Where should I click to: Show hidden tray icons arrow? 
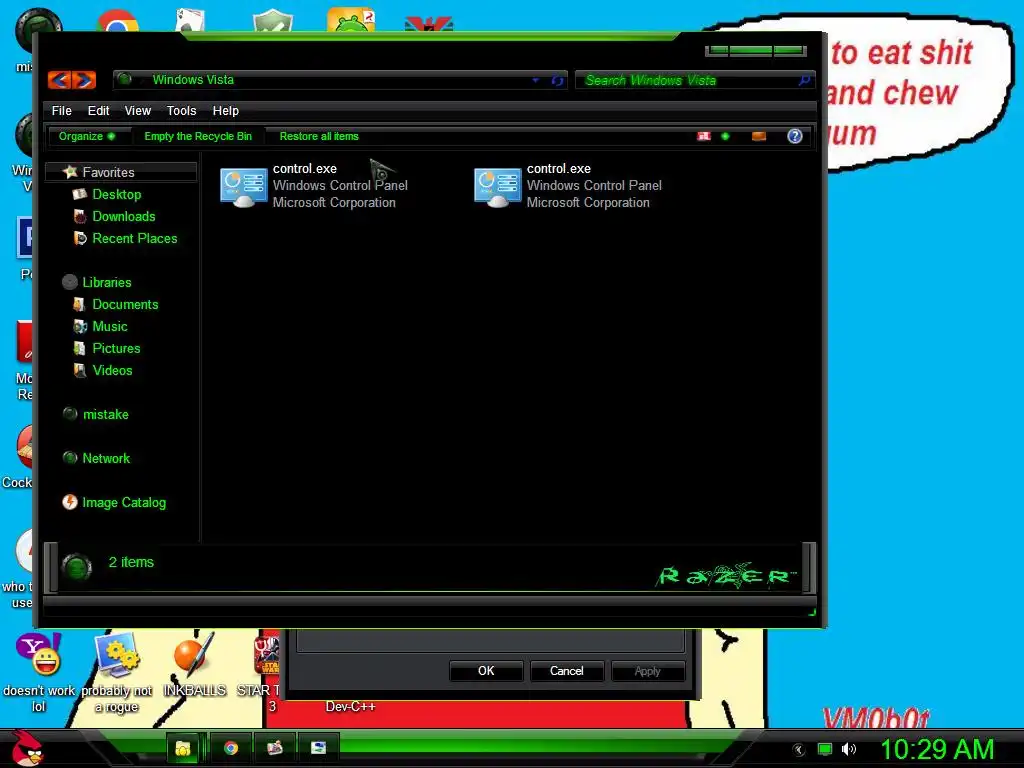[799, 749]
